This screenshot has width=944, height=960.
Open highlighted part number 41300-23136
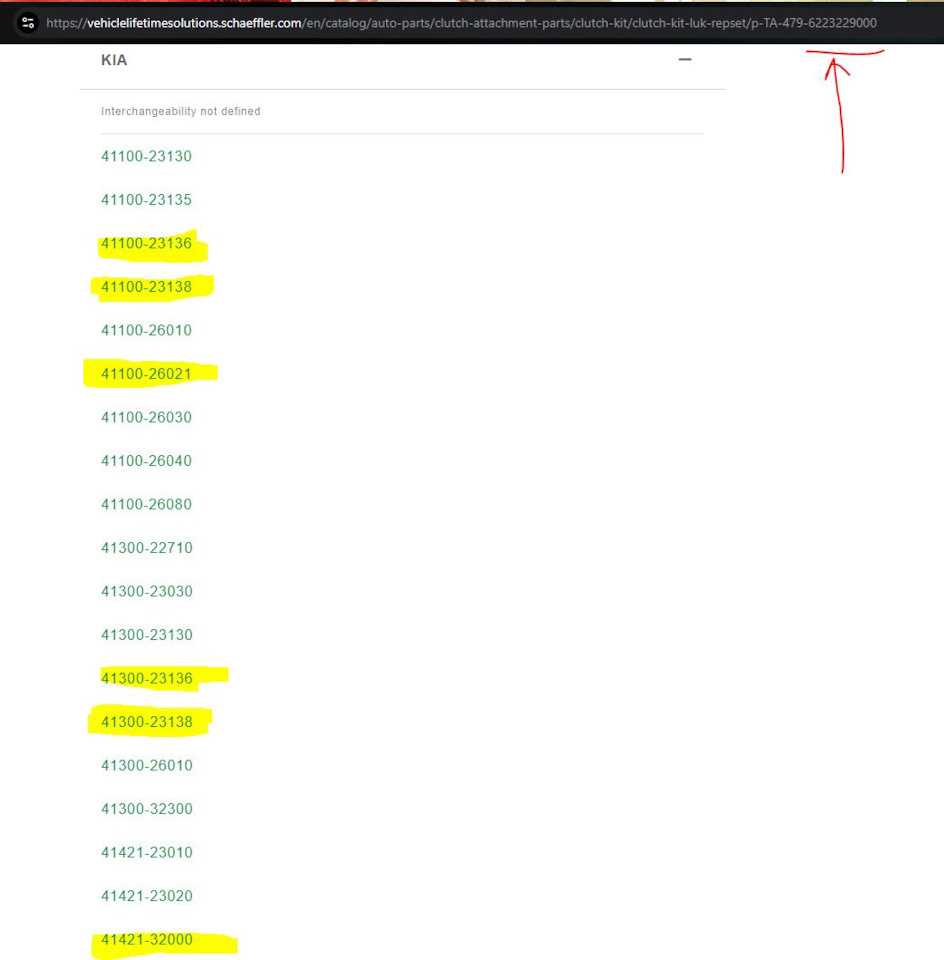click(x=147, y=678)
